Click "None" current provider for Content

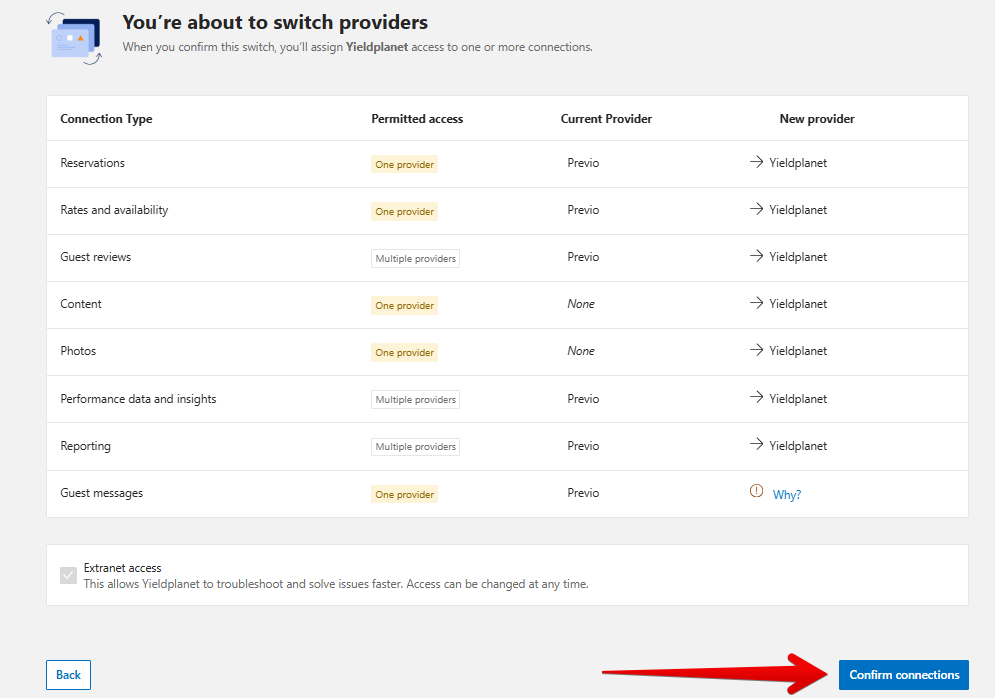(581, 304)
